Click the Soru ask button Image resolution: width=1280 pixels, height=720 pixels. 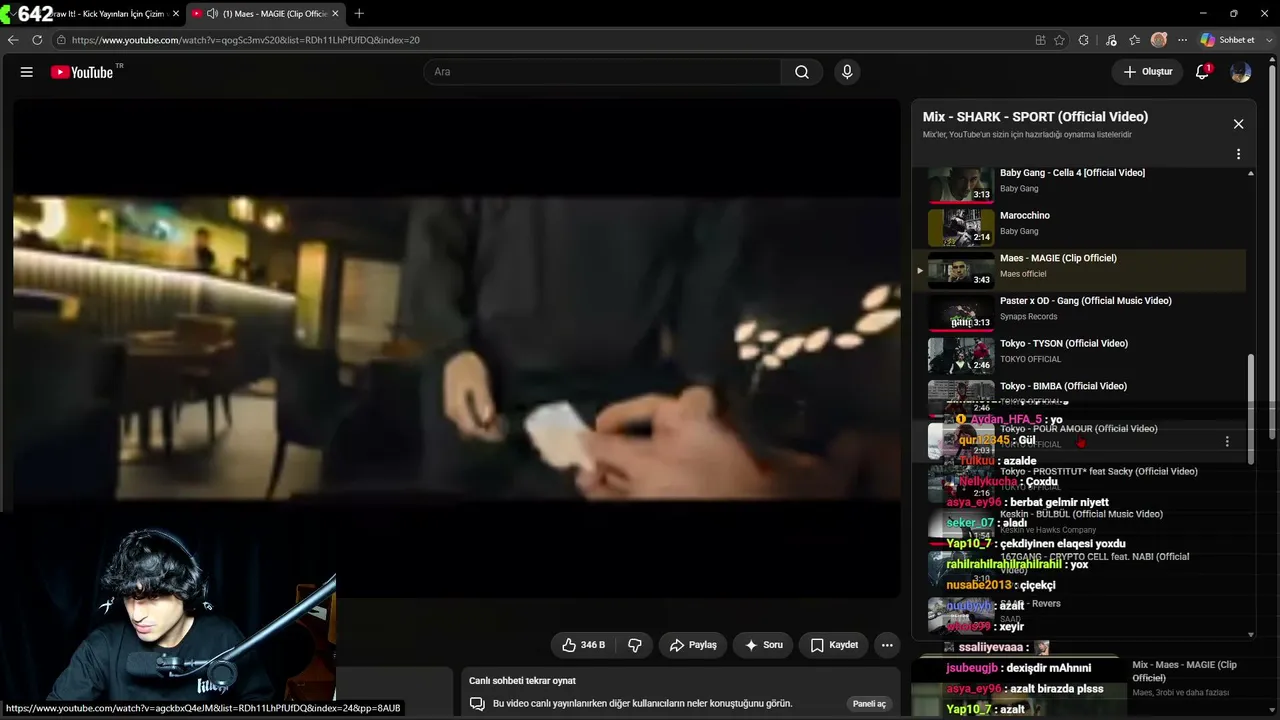coord(763,645)
